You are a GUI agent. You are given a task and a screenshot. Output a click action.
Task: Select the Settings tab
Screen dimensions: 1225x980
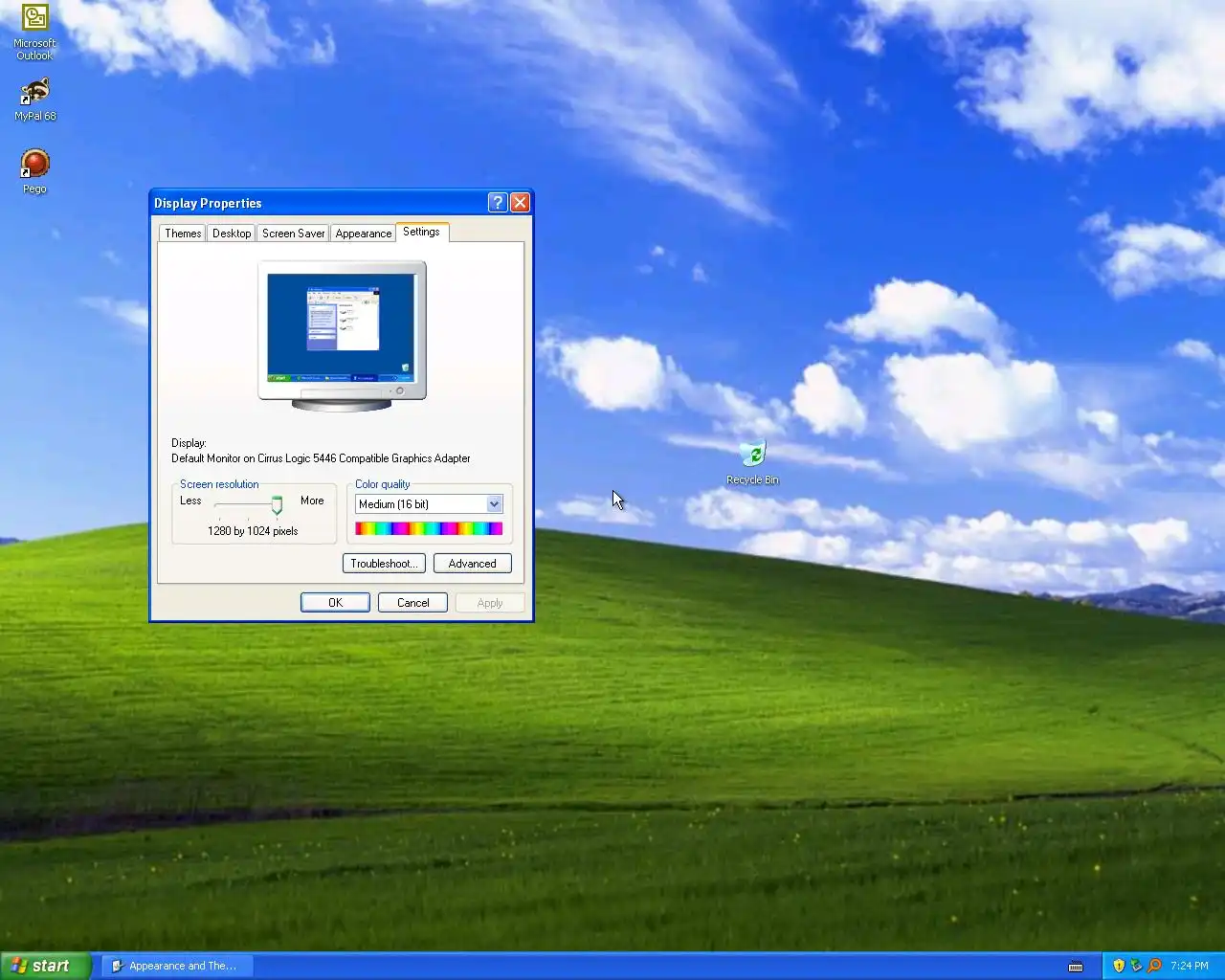click(x=421, y=232)
